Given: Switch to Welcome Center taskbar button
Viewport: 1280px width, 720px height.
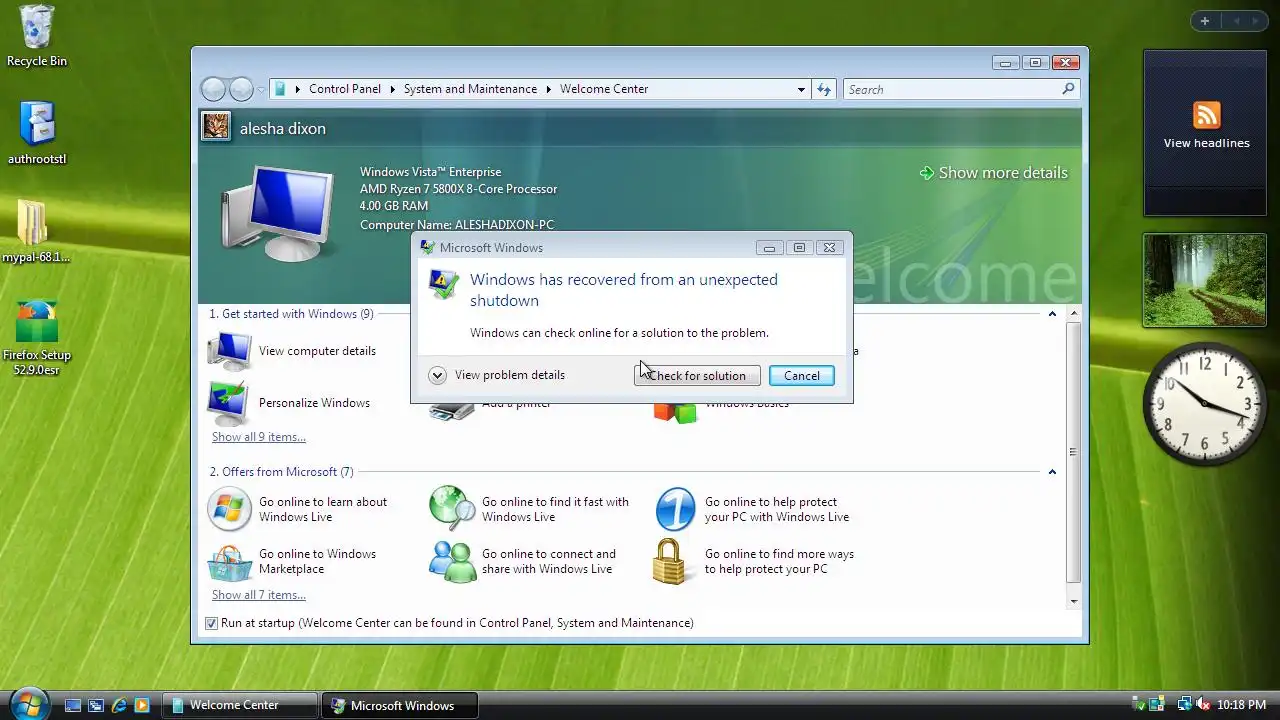Looking at the screenshot, I should 239,705.
